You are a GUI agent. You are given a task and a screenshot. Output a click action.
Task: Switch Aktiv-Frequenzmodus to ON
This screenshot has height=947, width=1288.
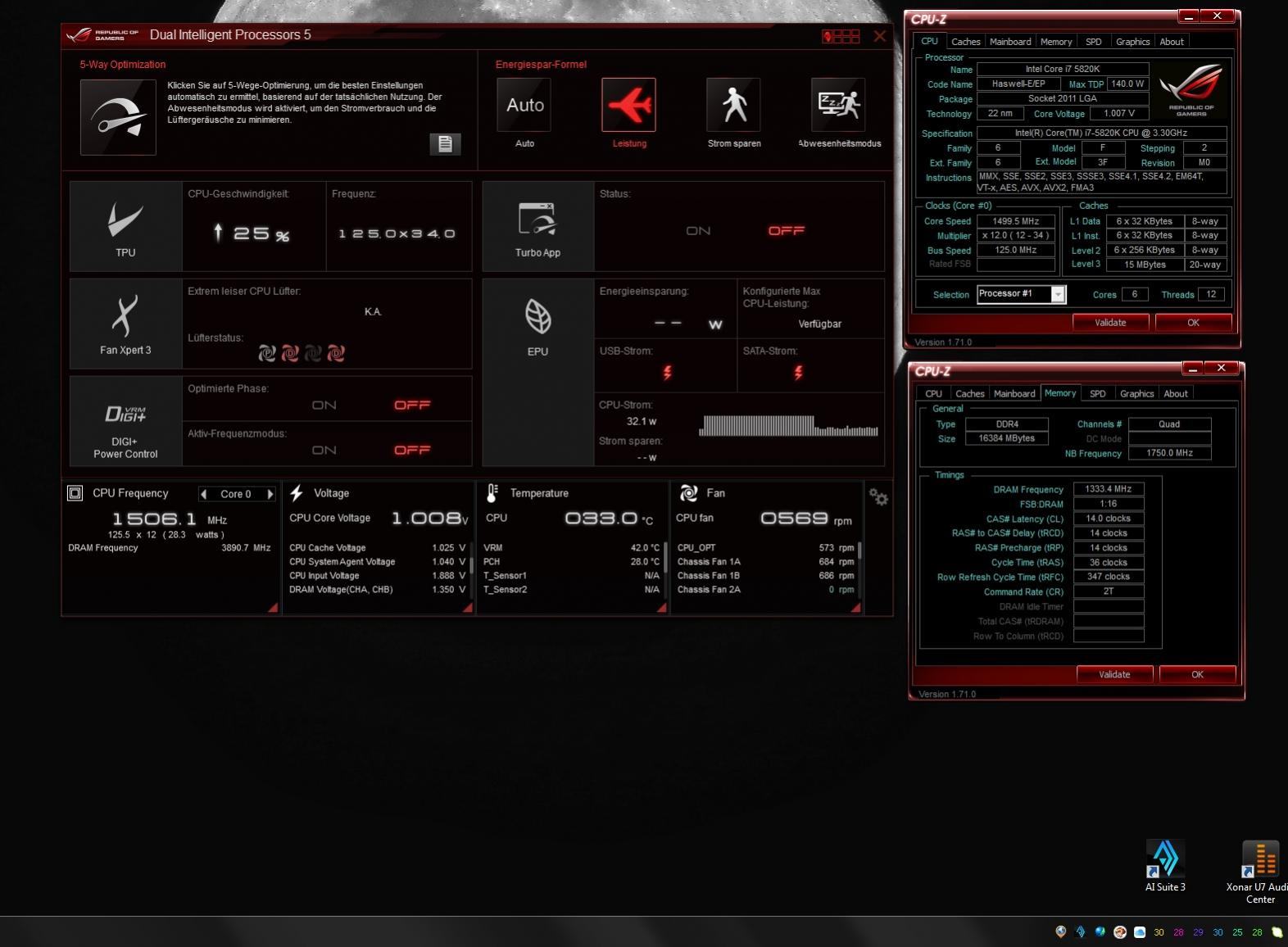point(324,450)
